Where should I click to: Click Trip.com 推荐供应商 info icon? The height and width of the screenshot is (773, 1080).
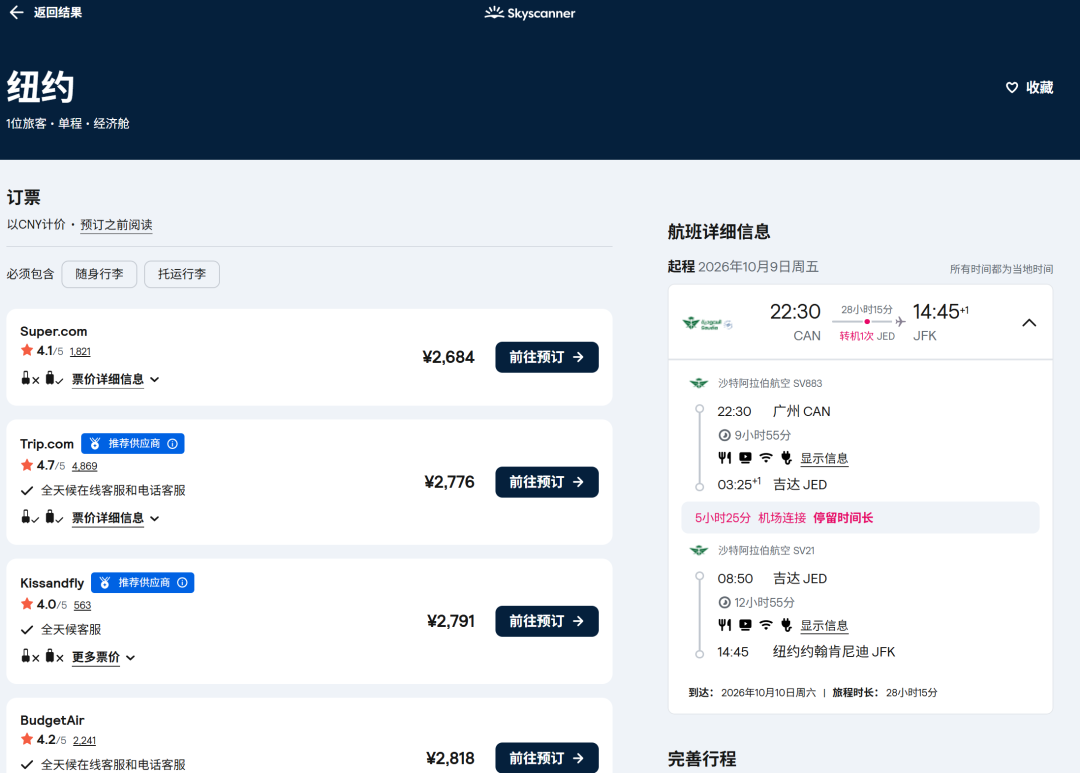[173, 444]
